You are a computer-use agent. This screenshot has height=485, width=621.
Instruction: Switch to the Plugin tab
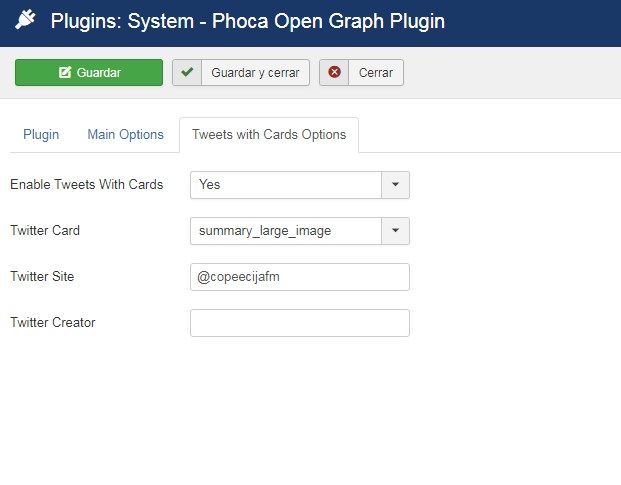coord(41,135)
